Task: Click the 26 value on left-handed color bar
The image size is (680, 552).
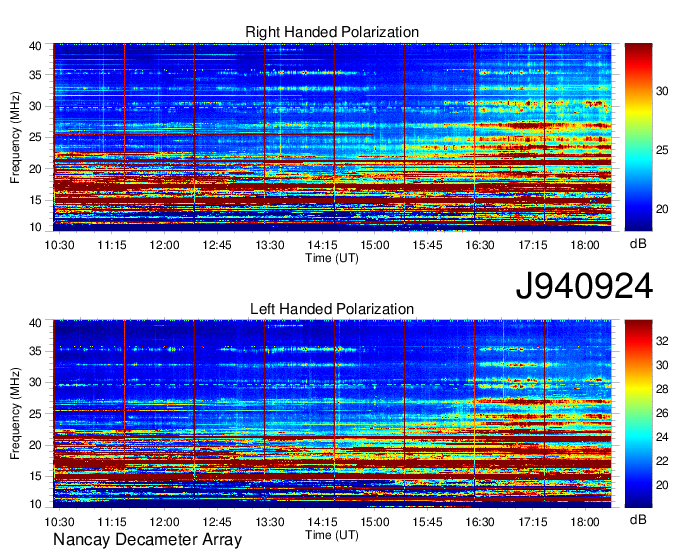Action: [x=662, y=413]
